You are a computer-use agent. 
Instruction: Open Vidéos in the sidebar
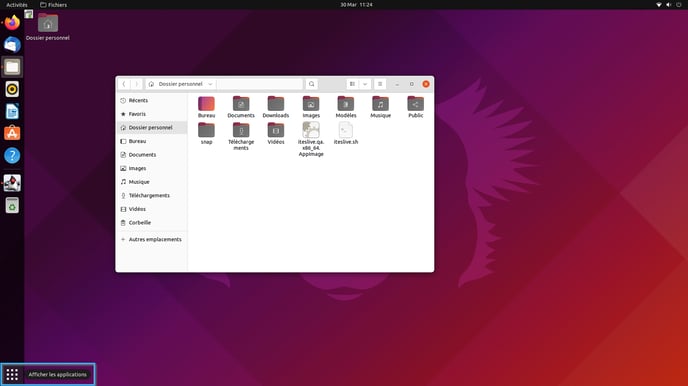point(152,209)
